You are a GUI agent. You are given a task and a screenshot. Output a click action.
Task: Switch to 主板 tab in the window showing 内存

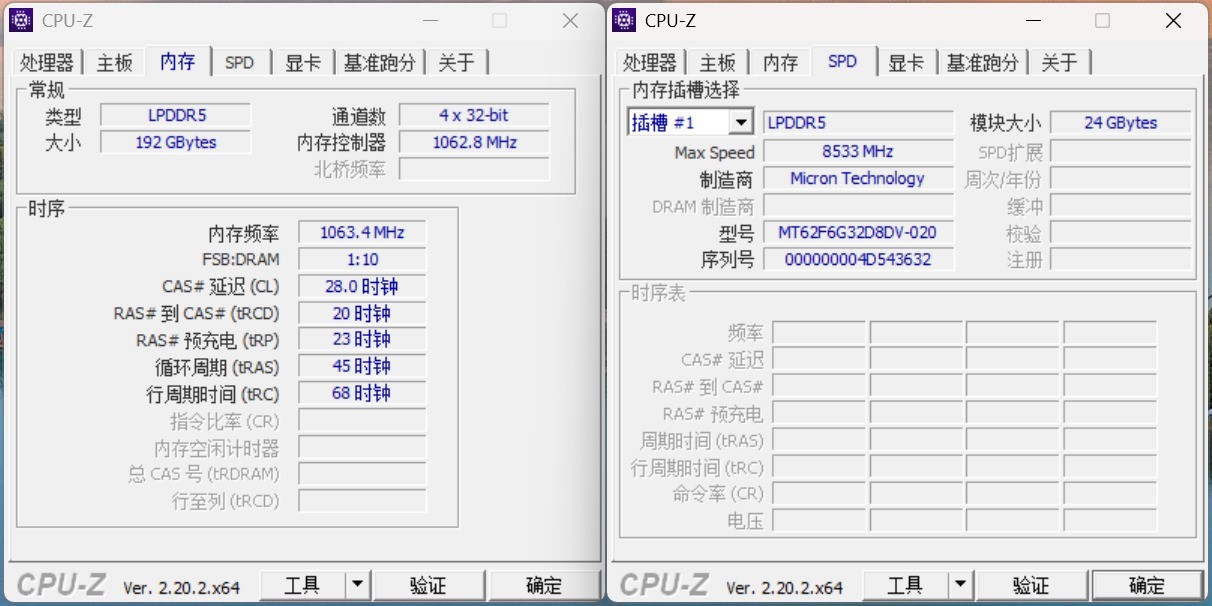coord(114,63)
